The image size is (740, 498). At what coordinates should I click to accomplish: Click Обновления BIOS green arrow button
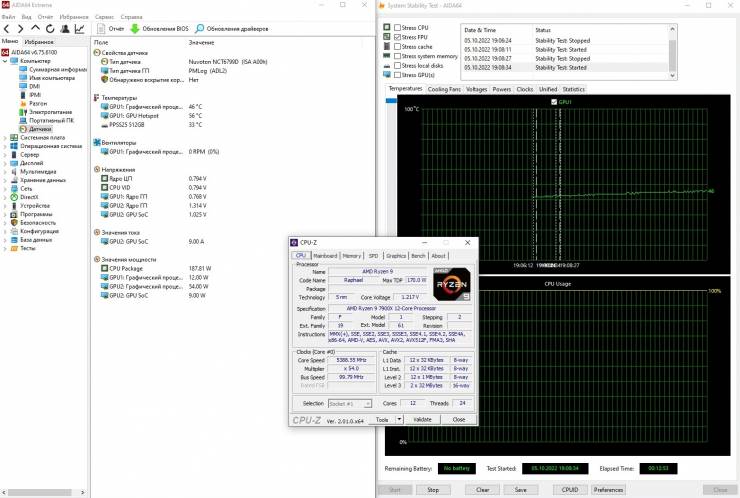click(160, 29)
